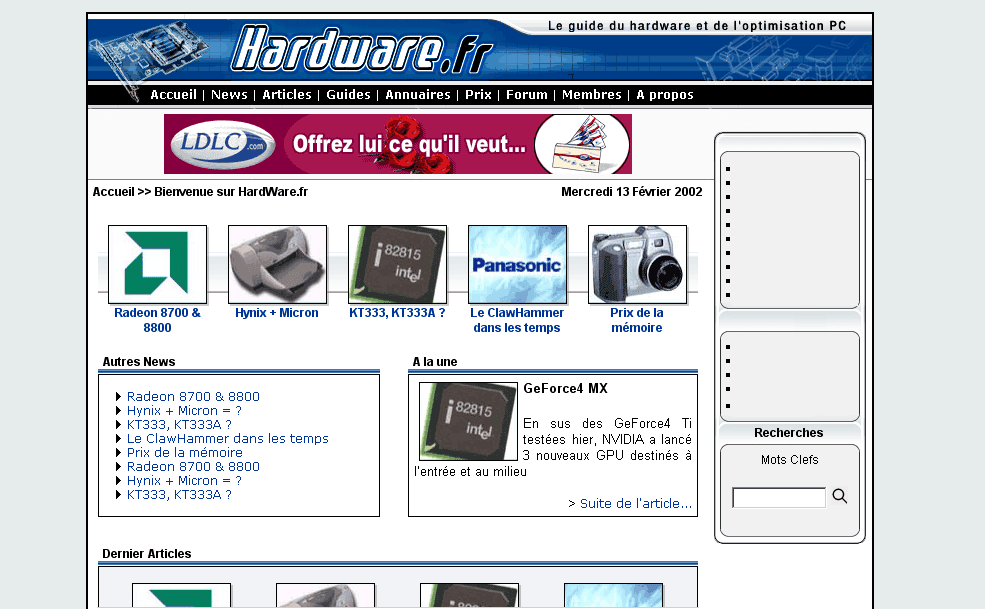Click the magnifier search icon
985x609 pixels.
[x=840, y=496]
